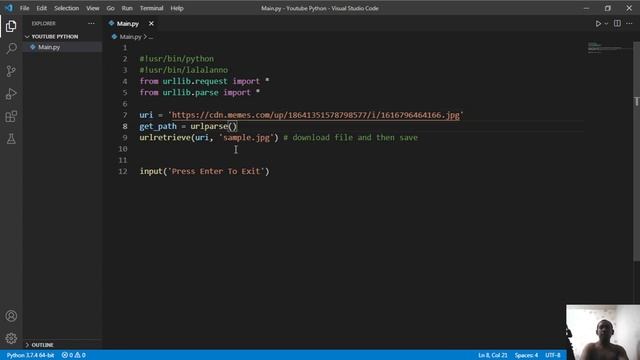Minimize the VS Code window
Image resolution: width=640 pixels, height=360 pixels.
(586, 8)
